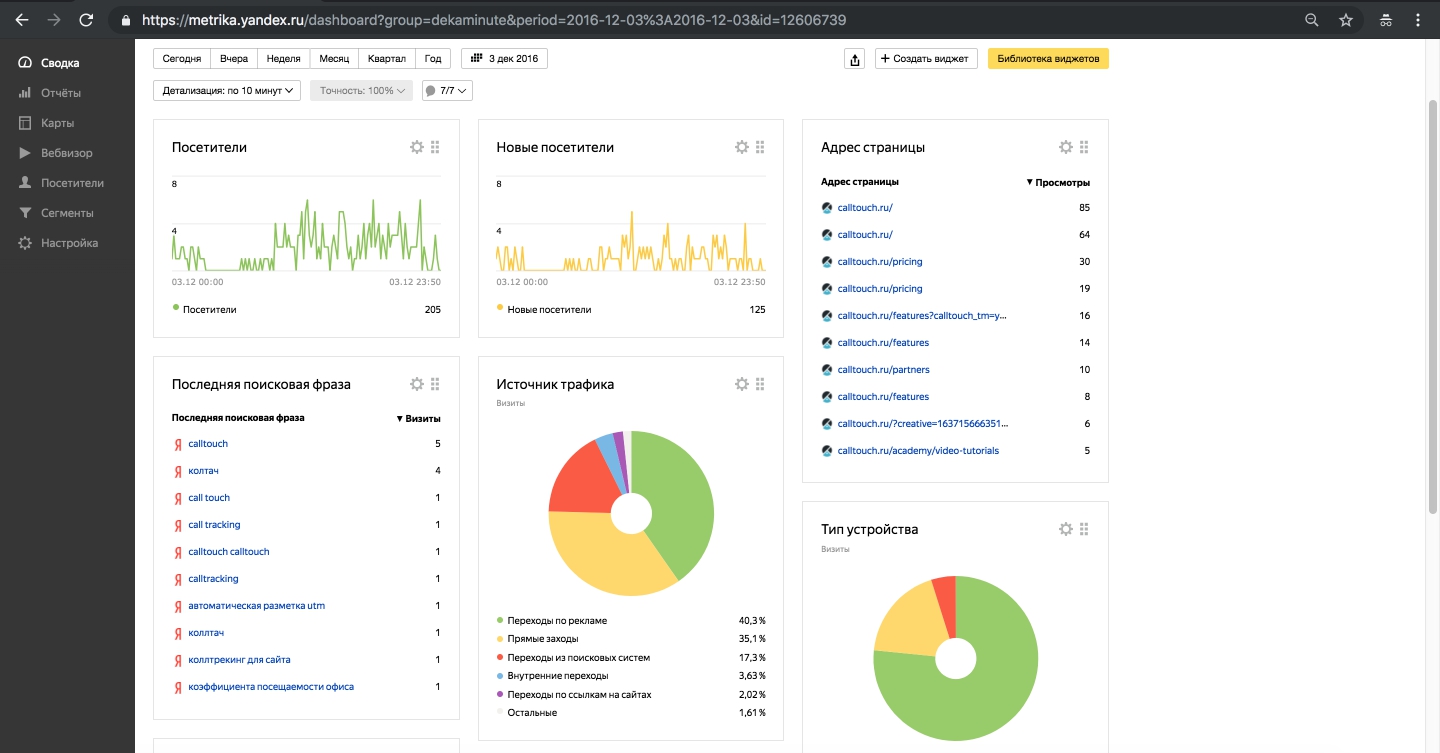Image resolution: width=1440 pixels, height=753 pixels.
Task: Sort search phrases by Визиты column
Action: coord(418,418)
